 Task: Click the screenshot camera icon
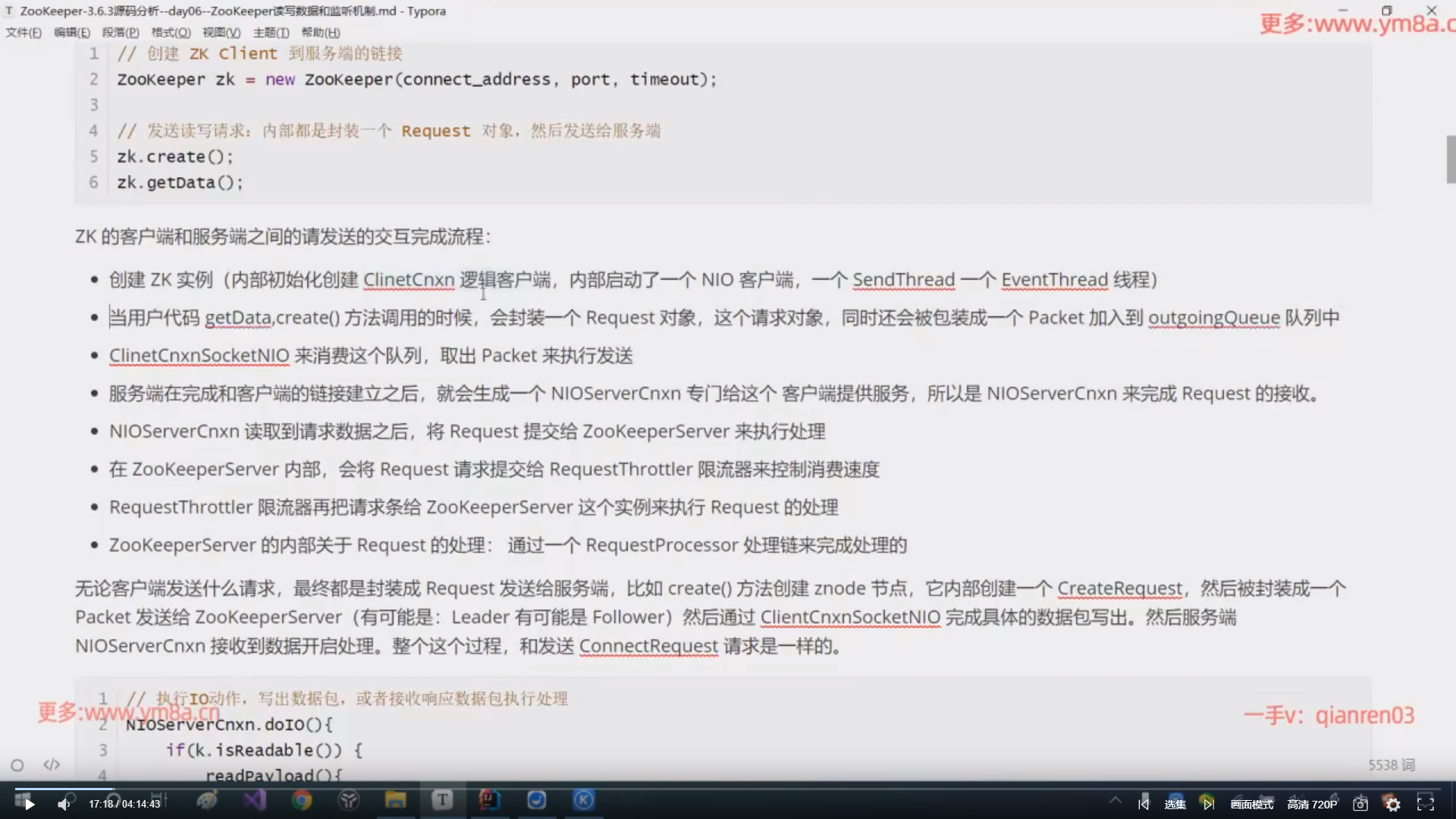(x=1360, y=804)
